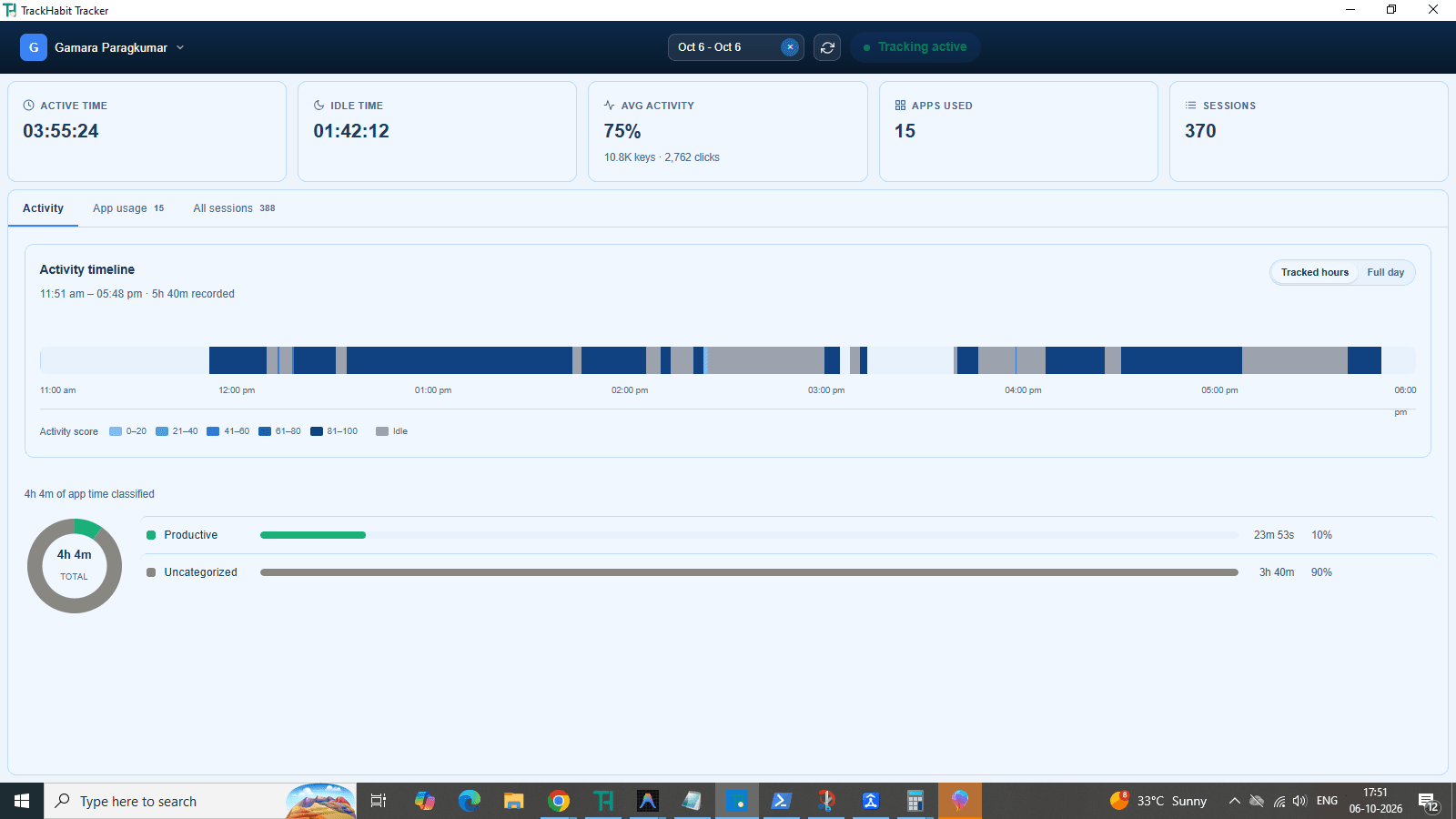Click the taskbar search box
The width and height of the screenshot is (1456, 819).
tap(200, 801)
